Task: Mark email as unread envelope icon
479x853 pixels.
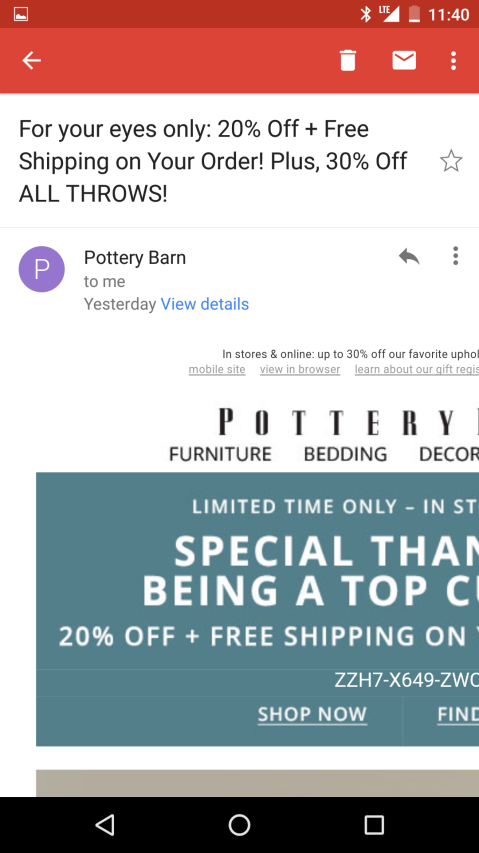Action: click(404, 60)
